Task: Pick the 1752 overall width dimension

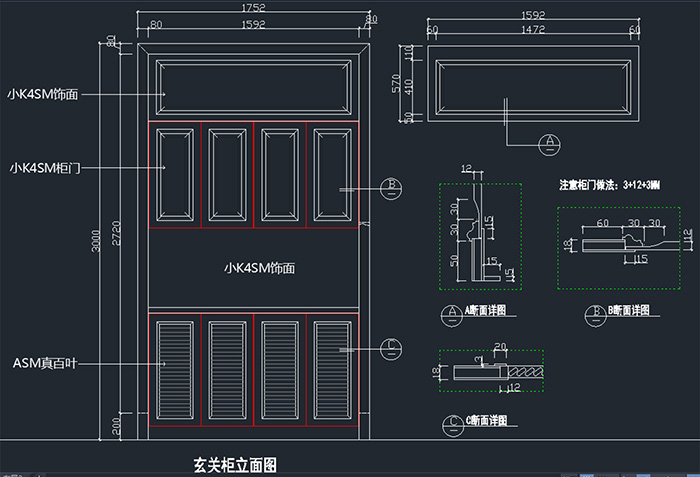Action: point(253,8)
